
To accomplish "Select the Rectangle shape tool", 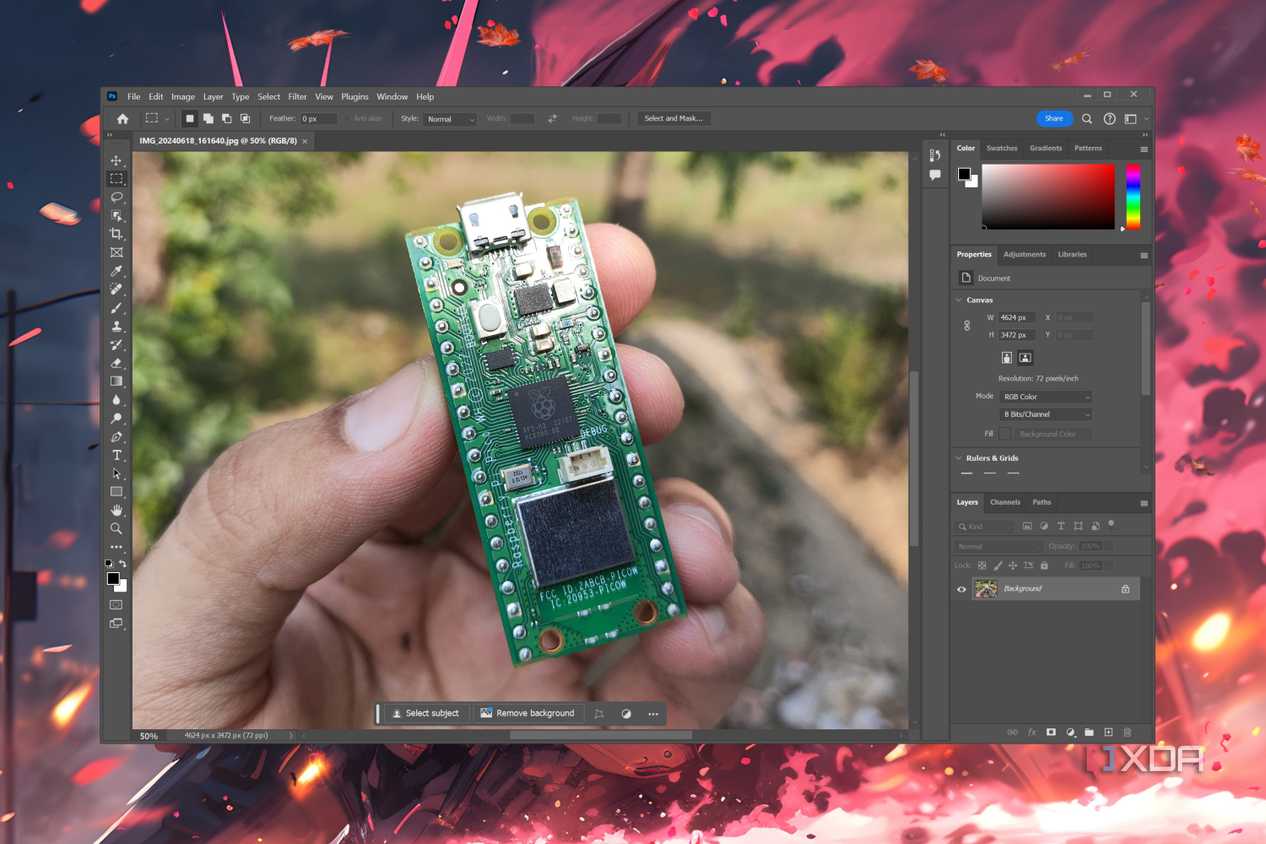I will pyautogui.click(x=116, y=492).
